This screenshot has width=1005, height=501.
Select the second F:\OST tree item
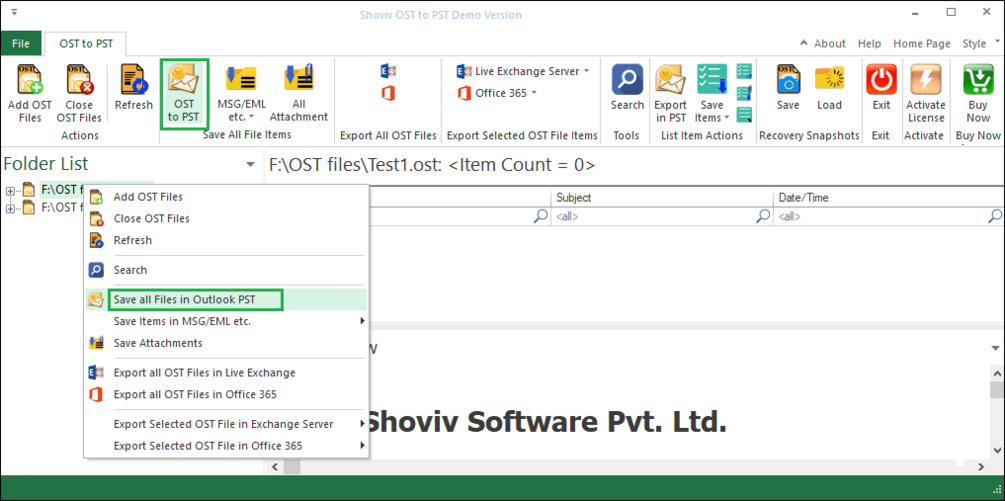[62, 208]
